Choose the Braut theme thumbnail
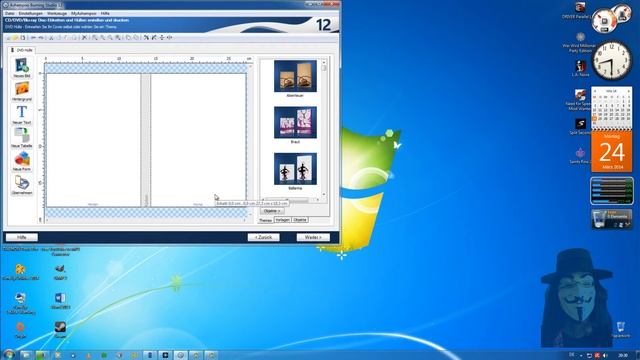Viewport: 640px width, 360px height. click(295, 122)
